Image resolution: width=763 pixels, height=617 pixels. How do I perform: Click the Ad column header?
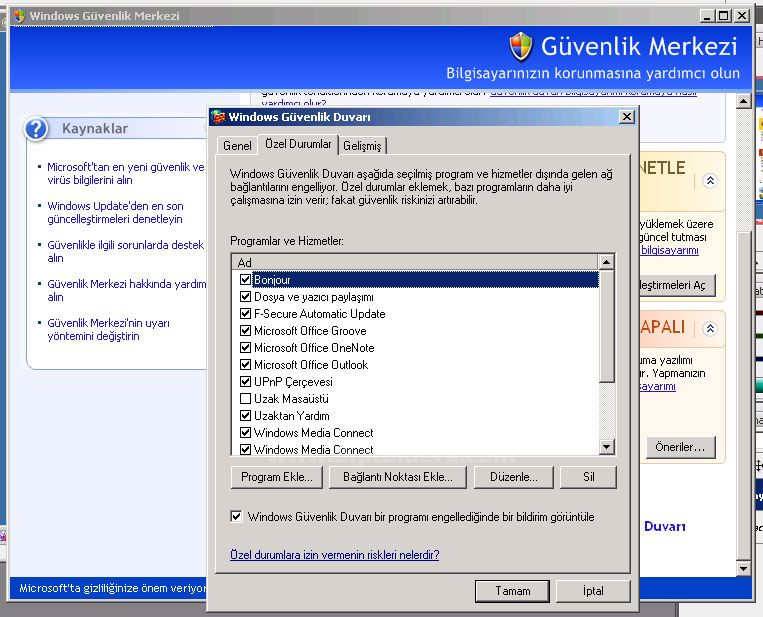[x=415, y=262]
